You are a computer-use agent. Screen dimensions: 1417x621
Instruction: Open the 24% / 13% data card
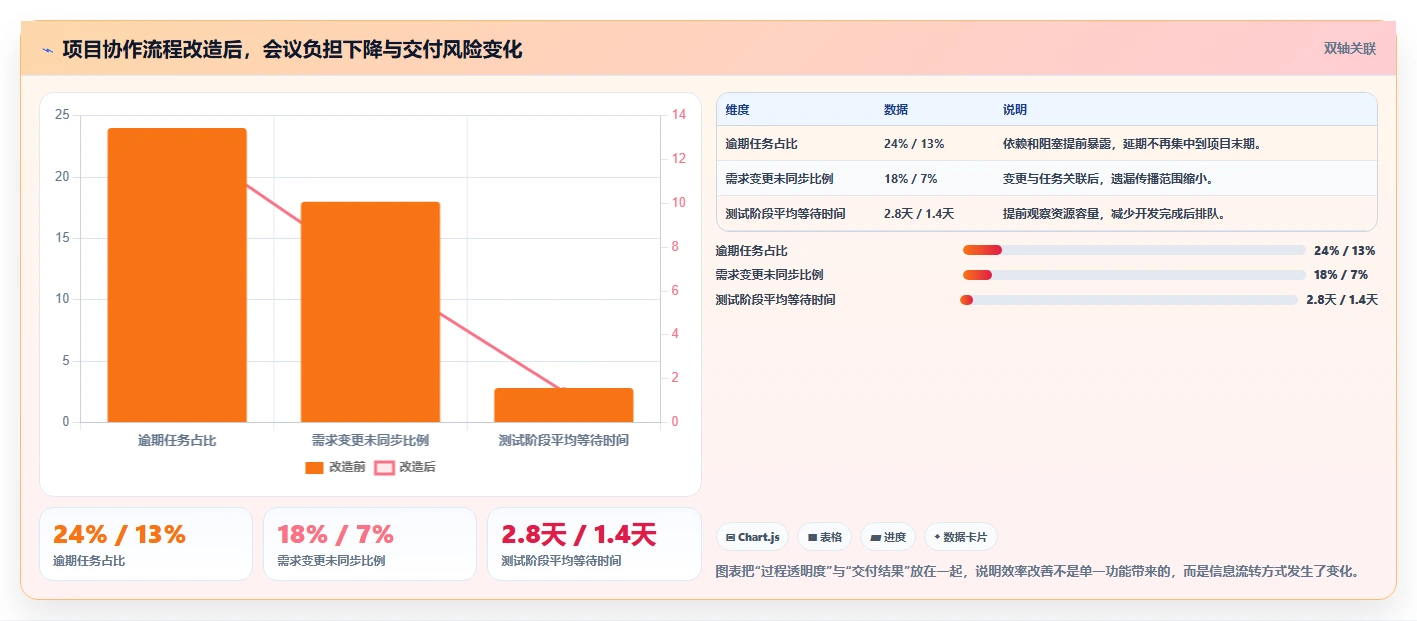coord(146,544)
